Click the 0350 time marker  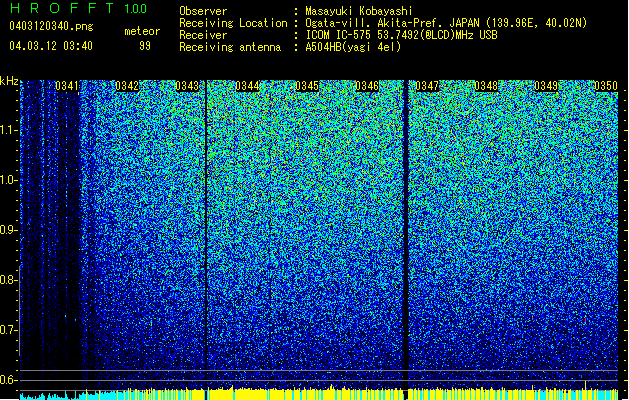tap(606, 86)
